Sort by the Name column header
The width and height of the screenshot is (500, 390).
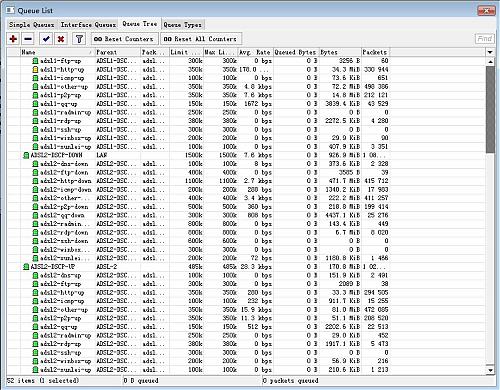pos(57,52)
